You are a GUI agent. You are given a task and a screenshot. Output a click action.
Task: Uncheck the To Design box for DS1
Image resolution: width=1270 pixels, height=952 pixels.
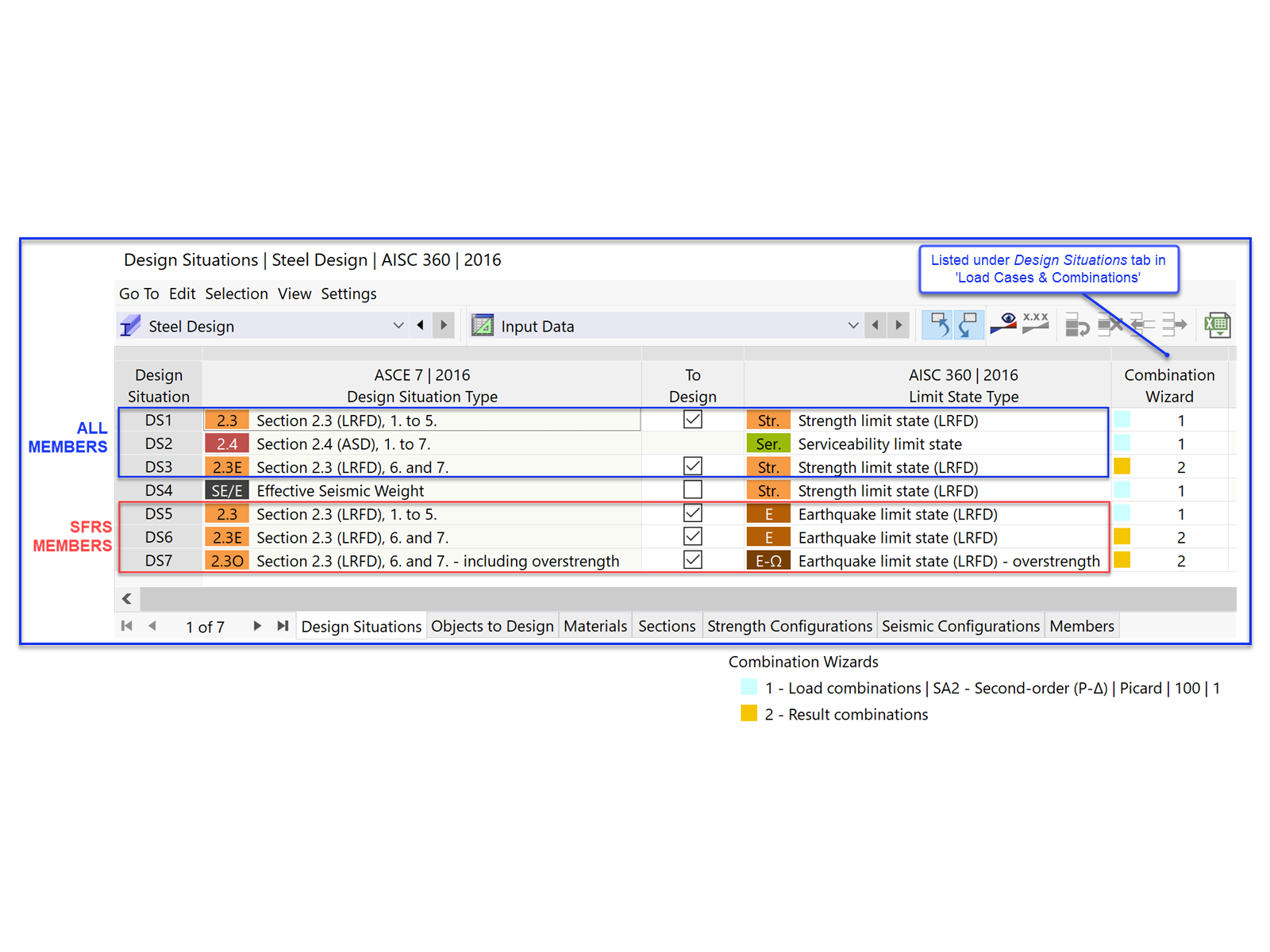tap(693, 419)
